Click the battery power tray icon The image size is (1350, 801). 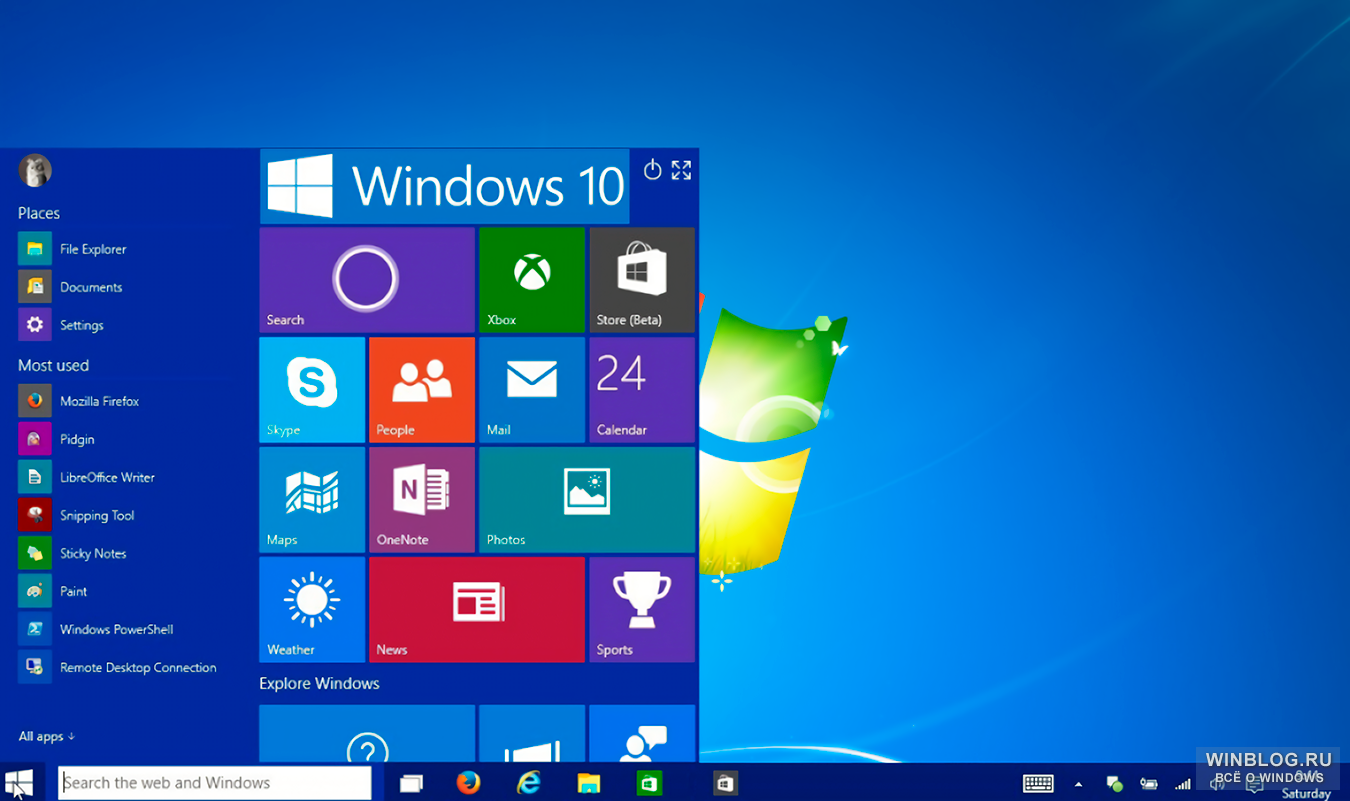pyautogui.click(x=1149, y=784)
